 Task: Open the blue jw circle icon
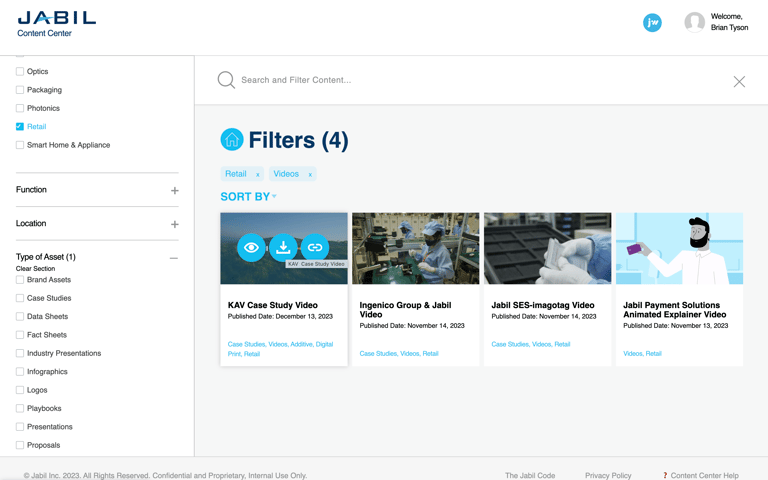point(652,23)
